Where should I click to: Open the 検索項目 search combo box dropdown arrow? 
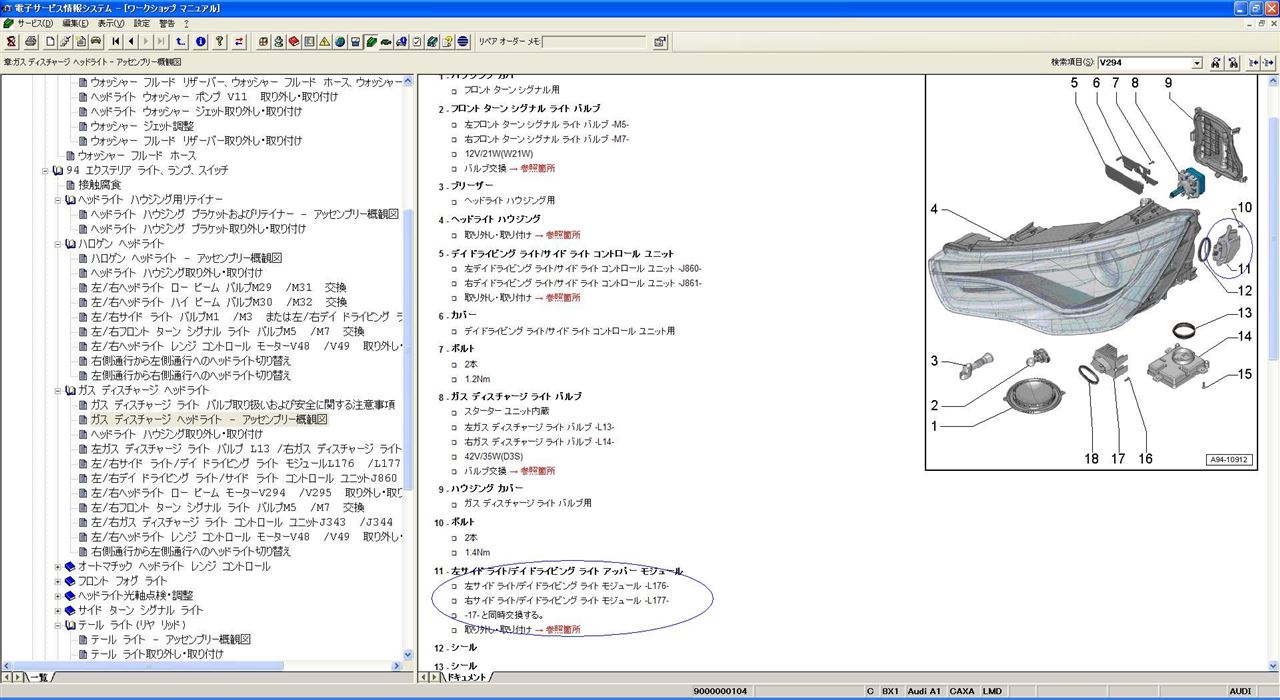(1197, 63)
